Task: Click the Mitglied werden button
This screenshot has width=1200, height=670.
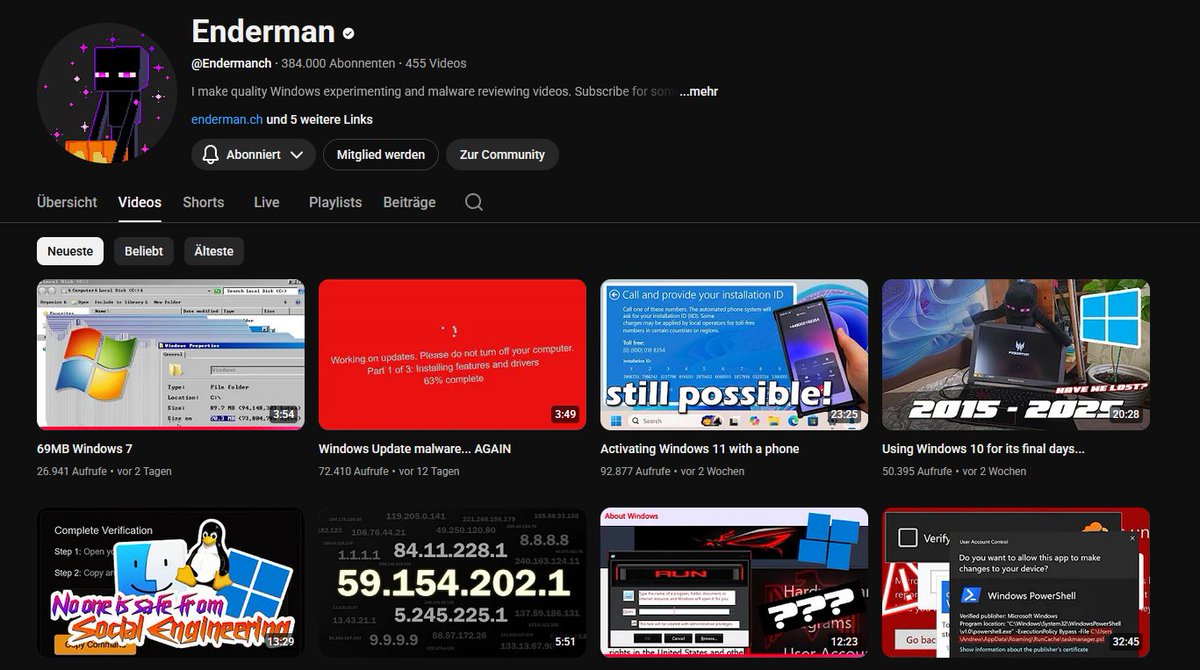Action: pos(380,155)
